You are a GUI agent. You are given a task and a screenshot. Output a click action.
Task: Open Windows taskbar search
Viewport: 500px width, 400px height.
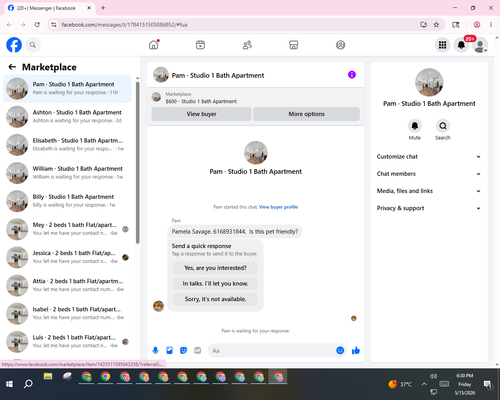(x=28, y=384)
